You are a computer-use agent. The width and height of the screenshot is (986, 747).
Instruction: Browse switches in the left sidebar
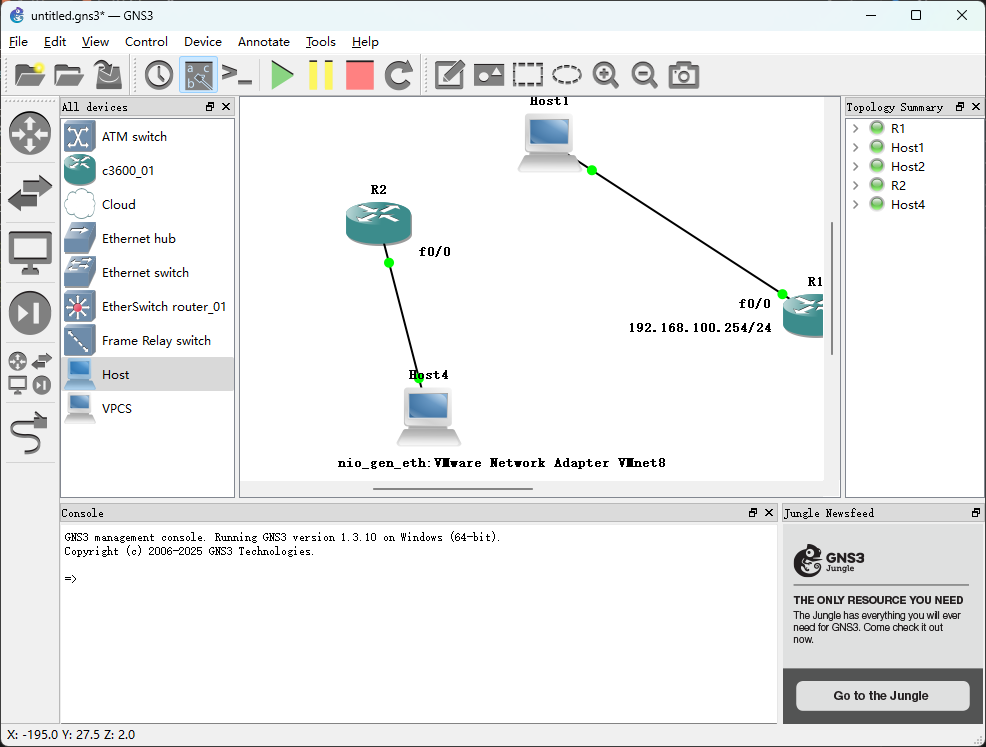[x=30, y=192]
